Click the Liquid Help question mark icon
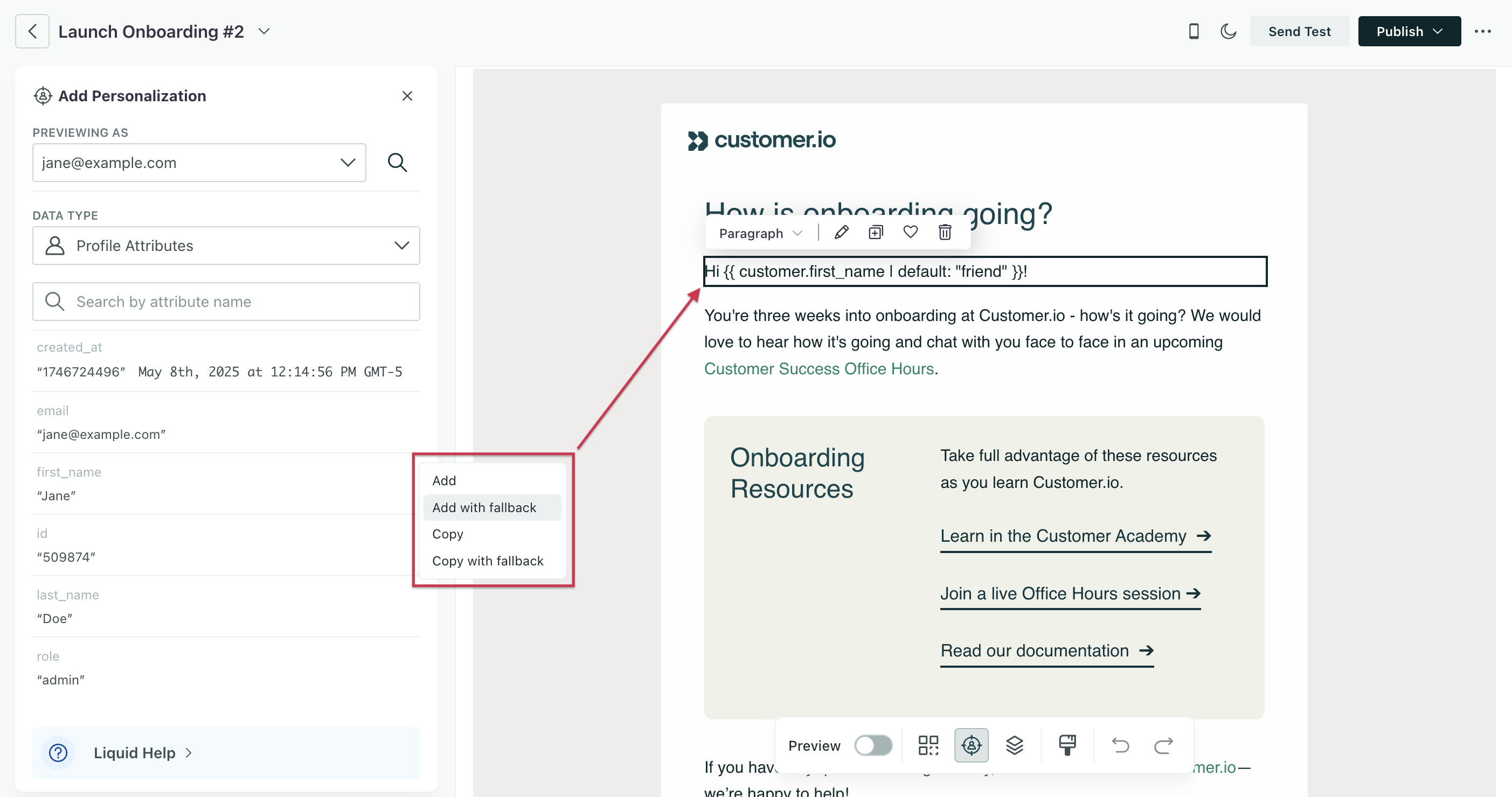The width and height of the screenshot is (1512, 797). click(58, 752)
